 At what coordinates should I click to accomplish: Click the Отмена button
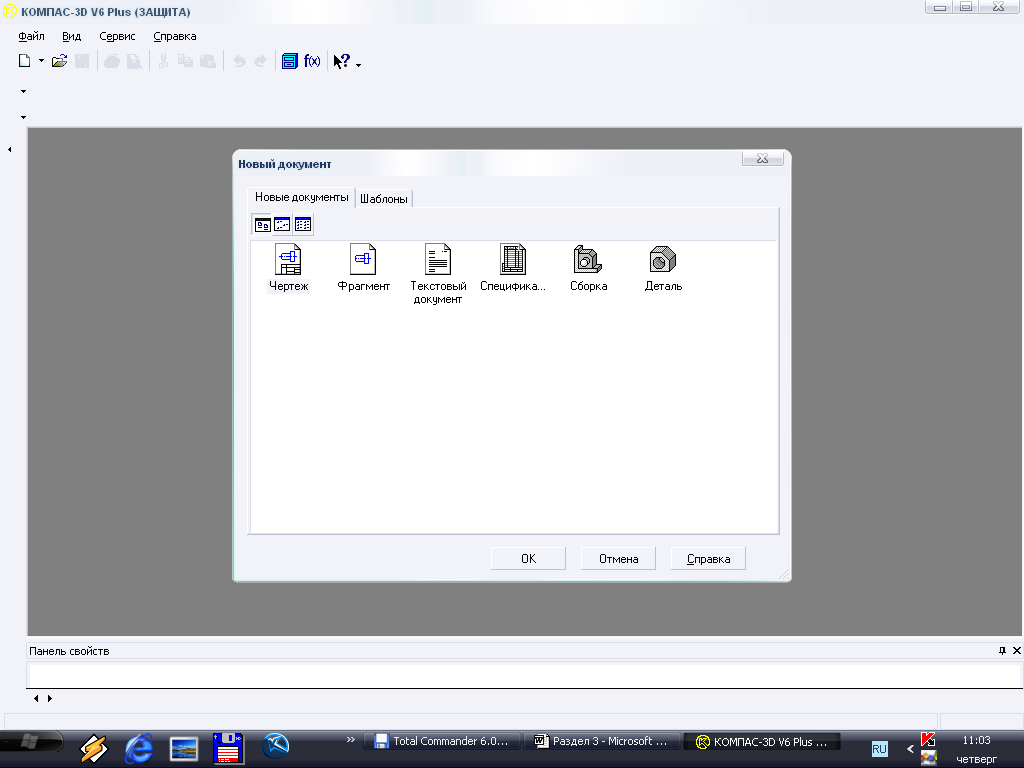pyautogui.click(x=618, y=559)
